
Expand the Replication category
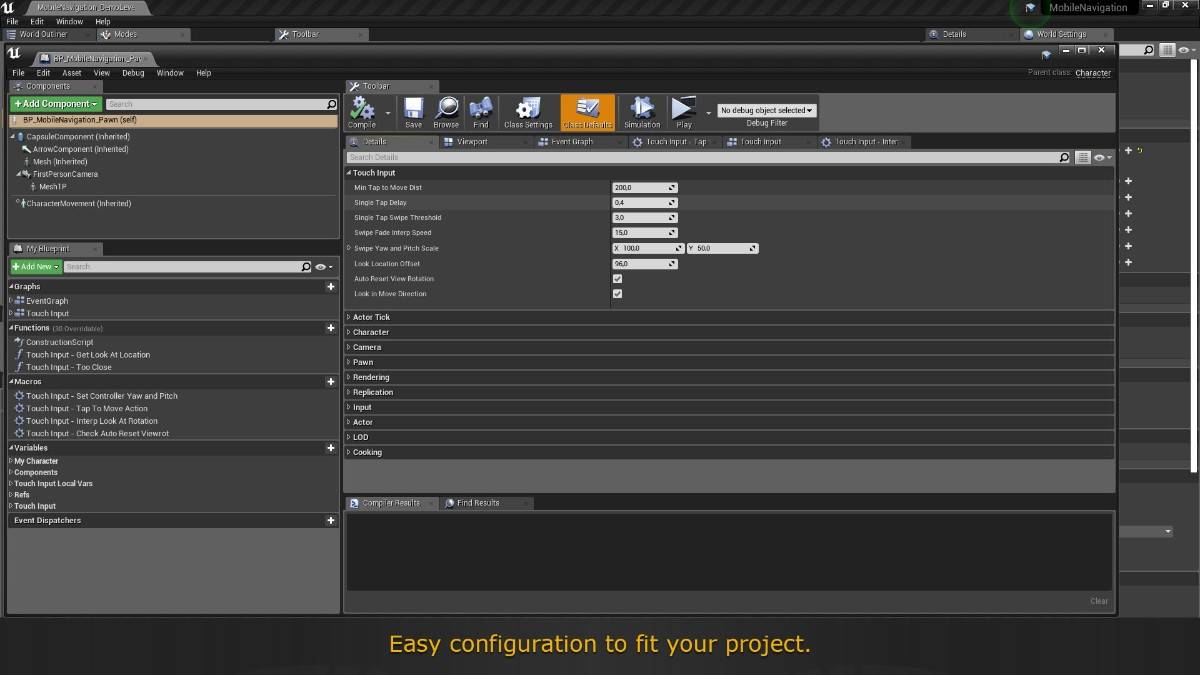[349, 392]
